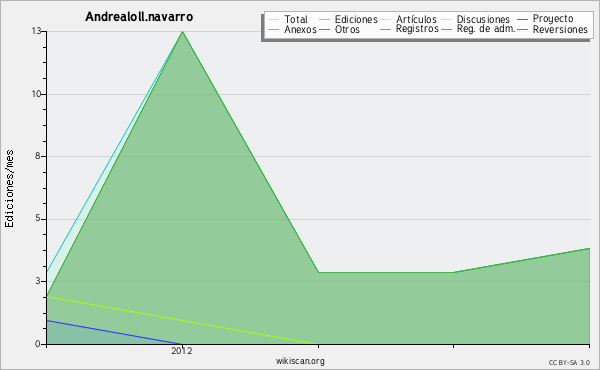Click the Registros legend label
The image size is (600, 370).
pyautogui.click(x=417, y=29)
